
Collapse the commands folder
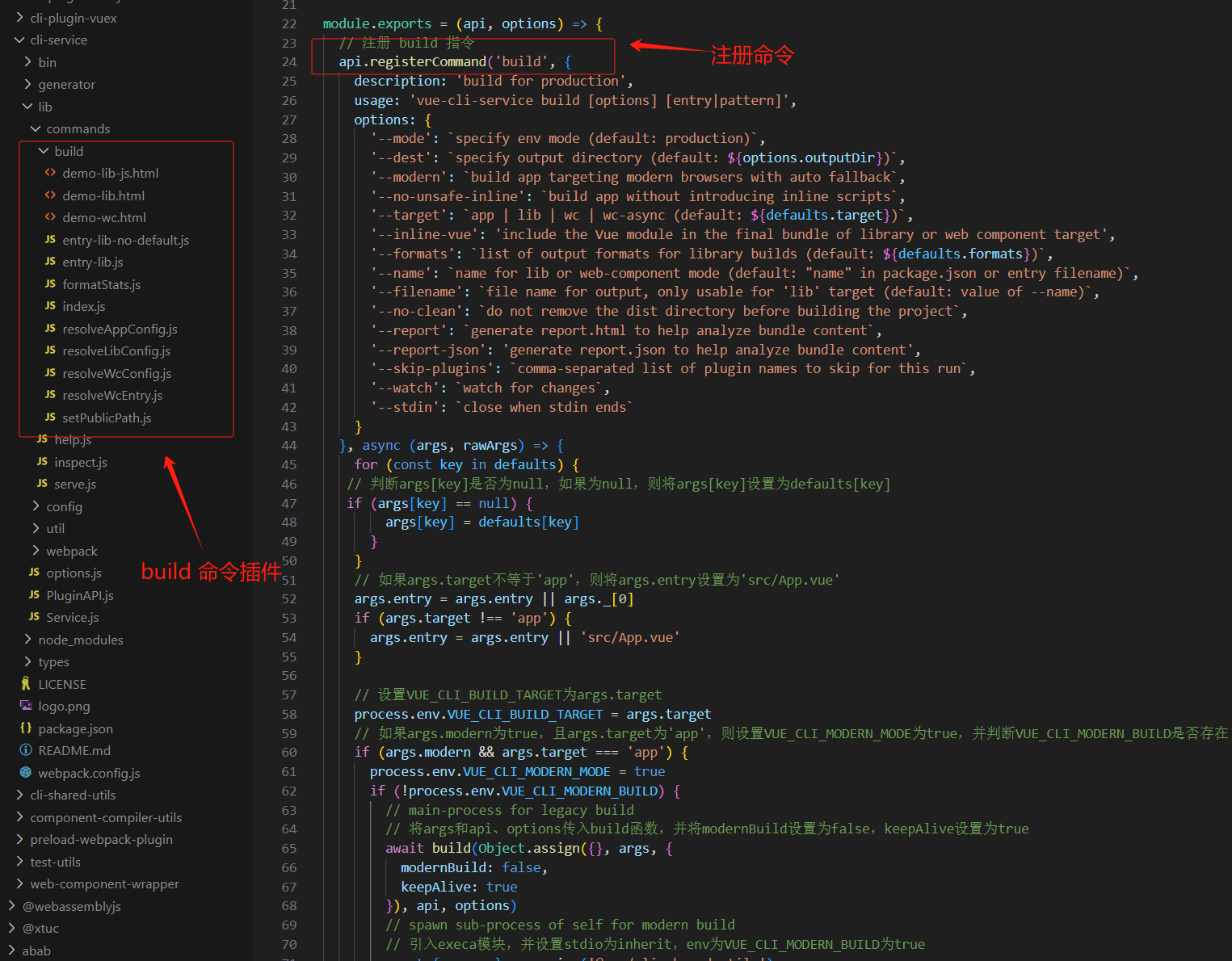36,128
